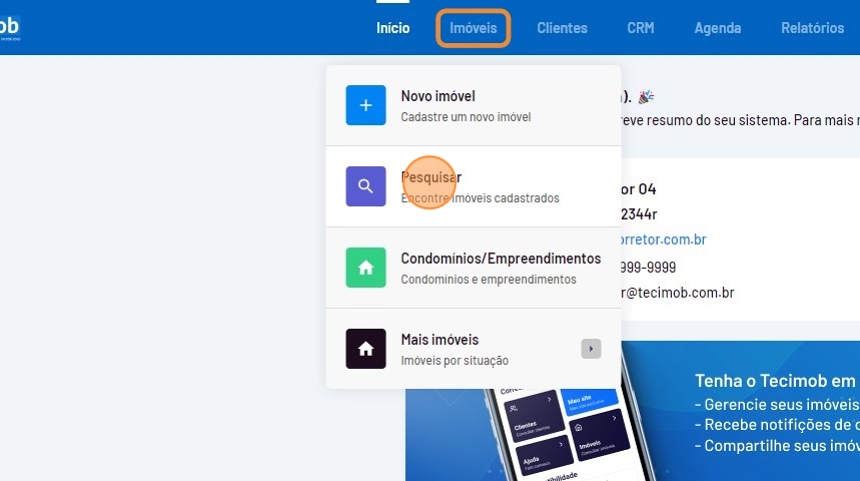860x481 pixels.
Task: Choose Pesquisar from the dropdown list
Action: coord(431,177)
